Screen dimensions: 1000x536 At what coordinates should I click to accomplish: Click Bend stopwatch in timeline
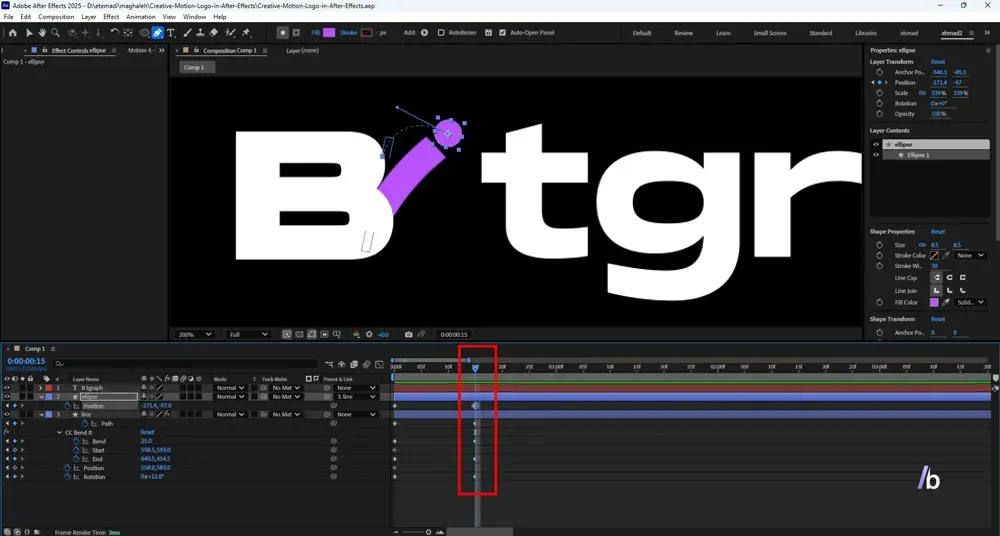tap(77, 442)
